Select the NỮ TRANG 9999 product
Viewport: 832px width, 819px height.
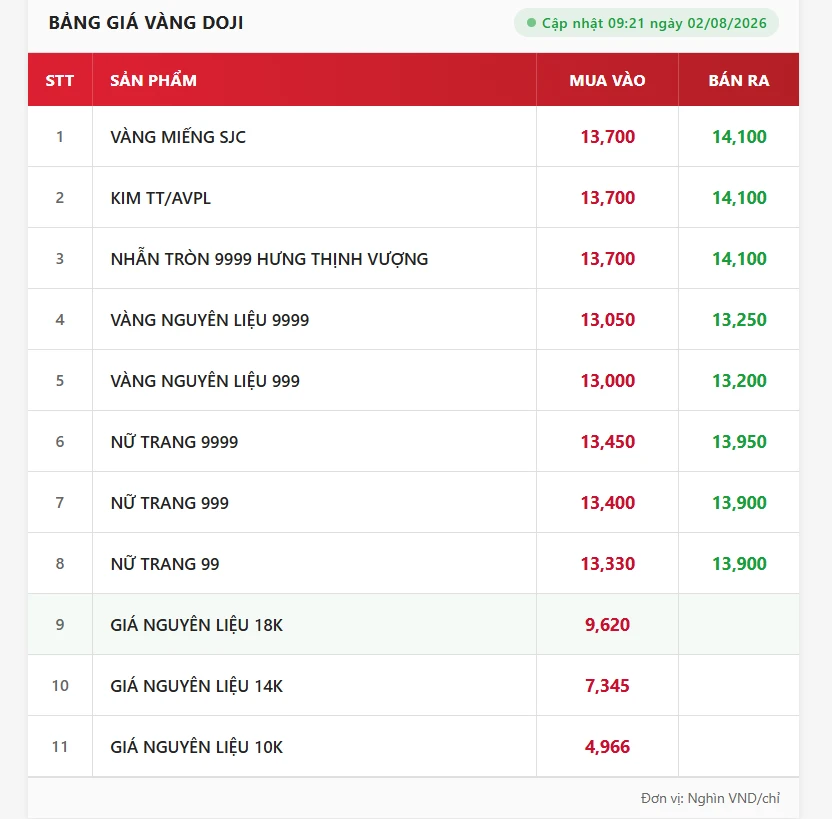click(x=174, y=442)
